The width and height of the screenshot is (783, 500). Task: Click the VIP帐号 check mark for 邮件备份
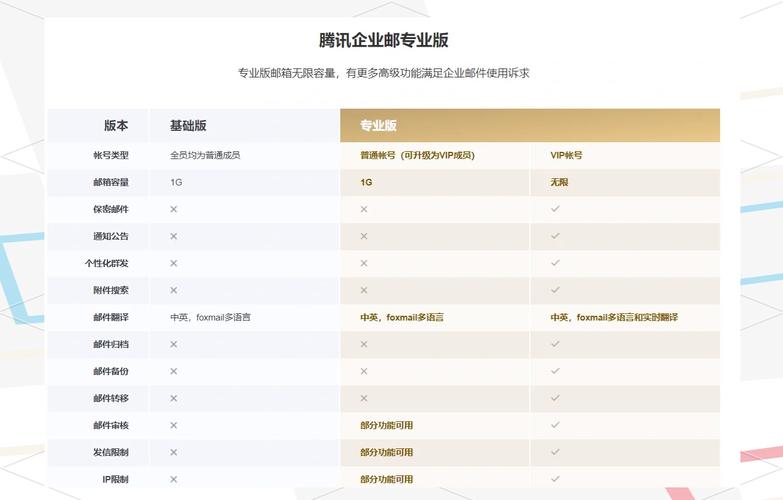(x=555, y=371)
